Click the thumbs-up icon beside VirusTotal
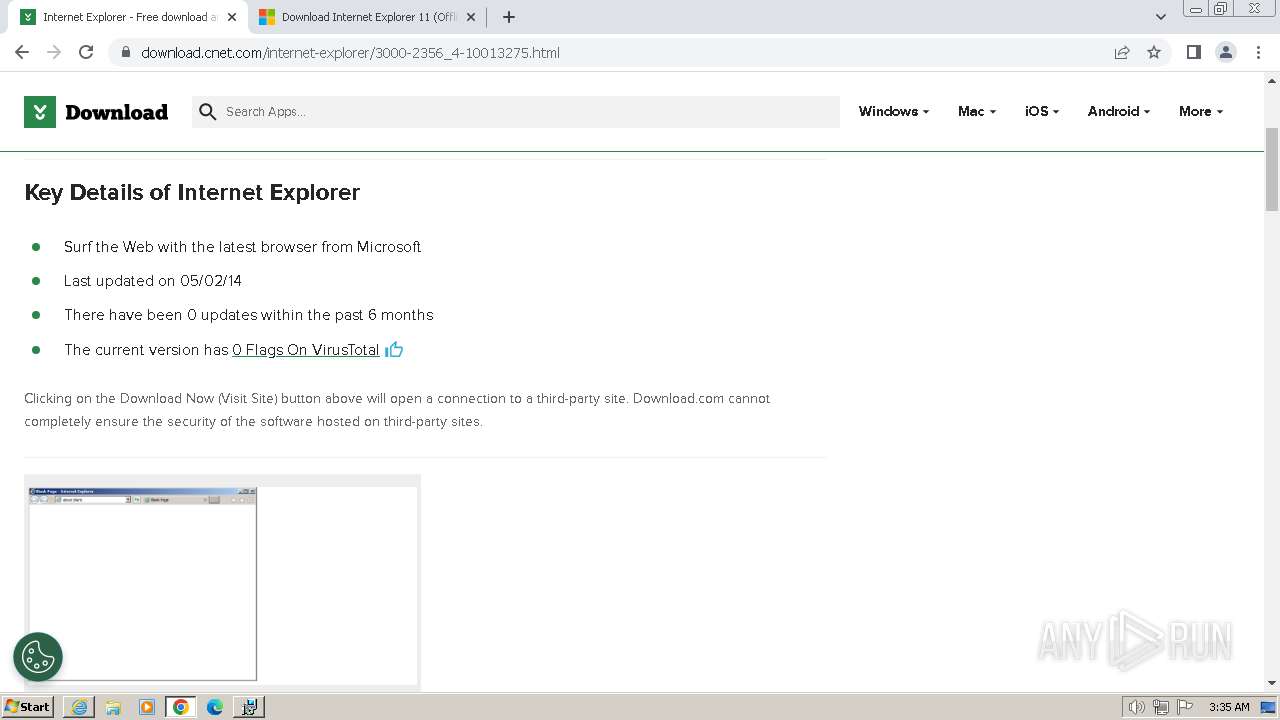1280x720 pixels. [x=394, y=349]
